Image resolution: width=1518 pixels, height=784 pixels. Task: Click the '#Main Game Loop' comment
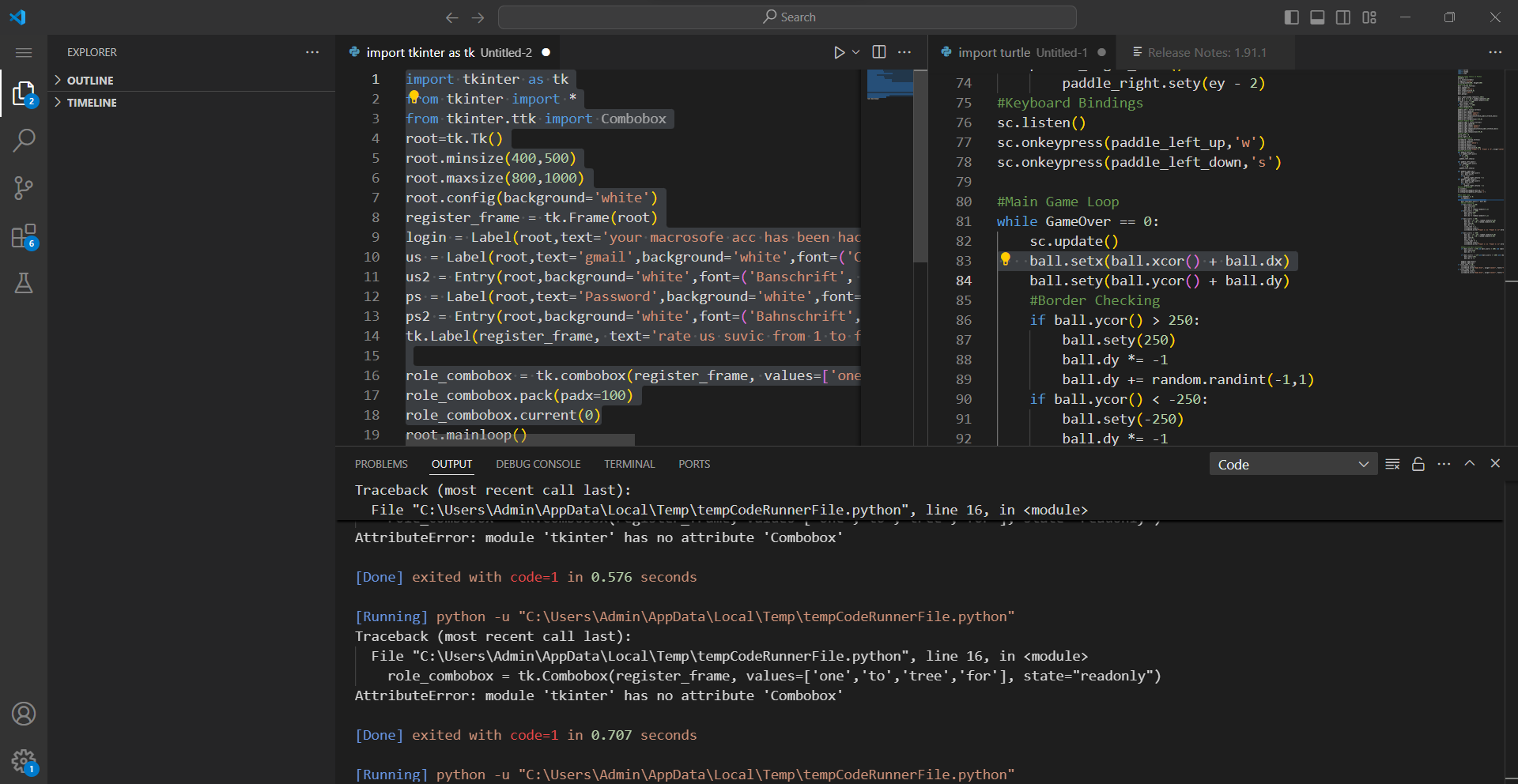[1058, 202]
